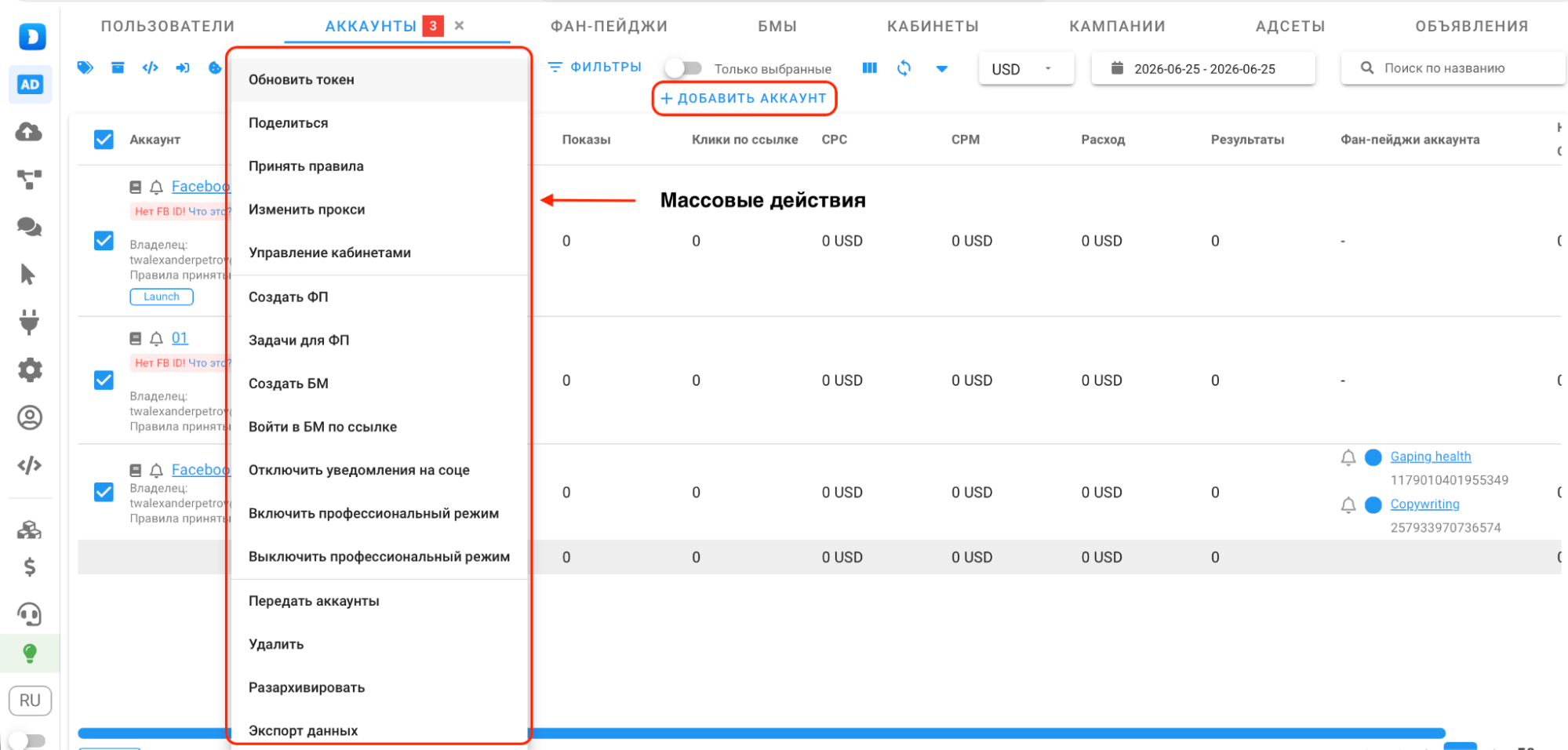This screenshot has height=750, width=1568.
Task: Open the headset support icon in the sidebar
Action: (x=30, y=614)
